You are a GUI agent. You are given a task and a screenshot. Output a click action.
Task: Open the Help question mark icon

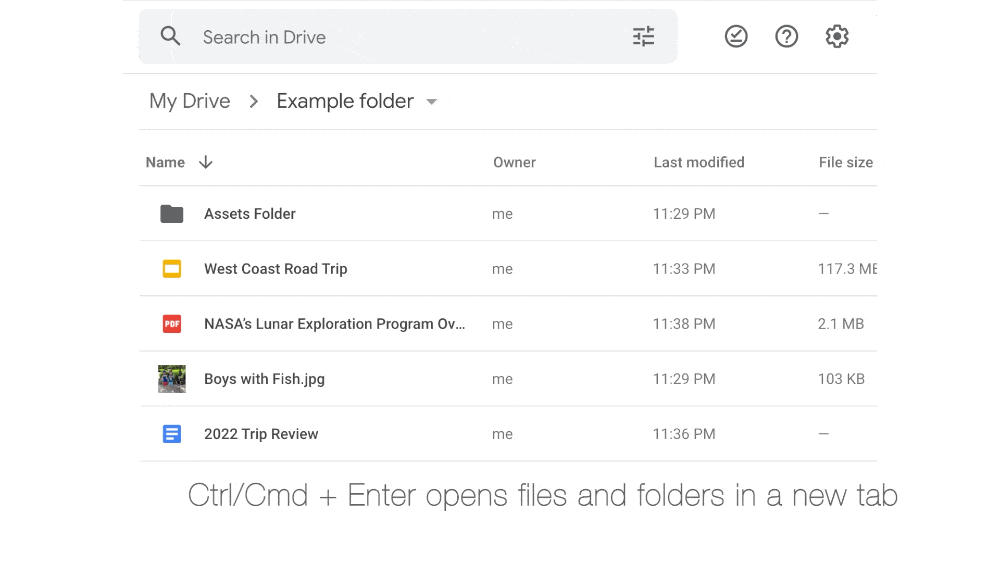pyautogui.click(x=787, y=37)
